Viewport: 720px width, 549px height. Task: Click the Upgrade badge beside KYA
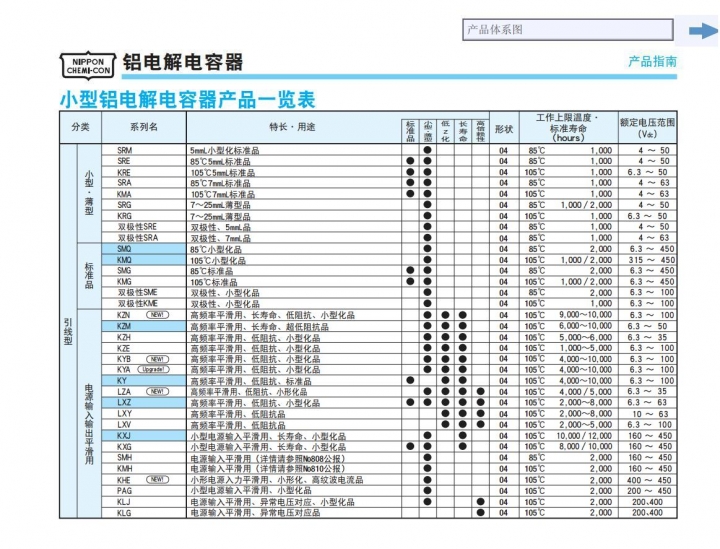coord(153,370)
